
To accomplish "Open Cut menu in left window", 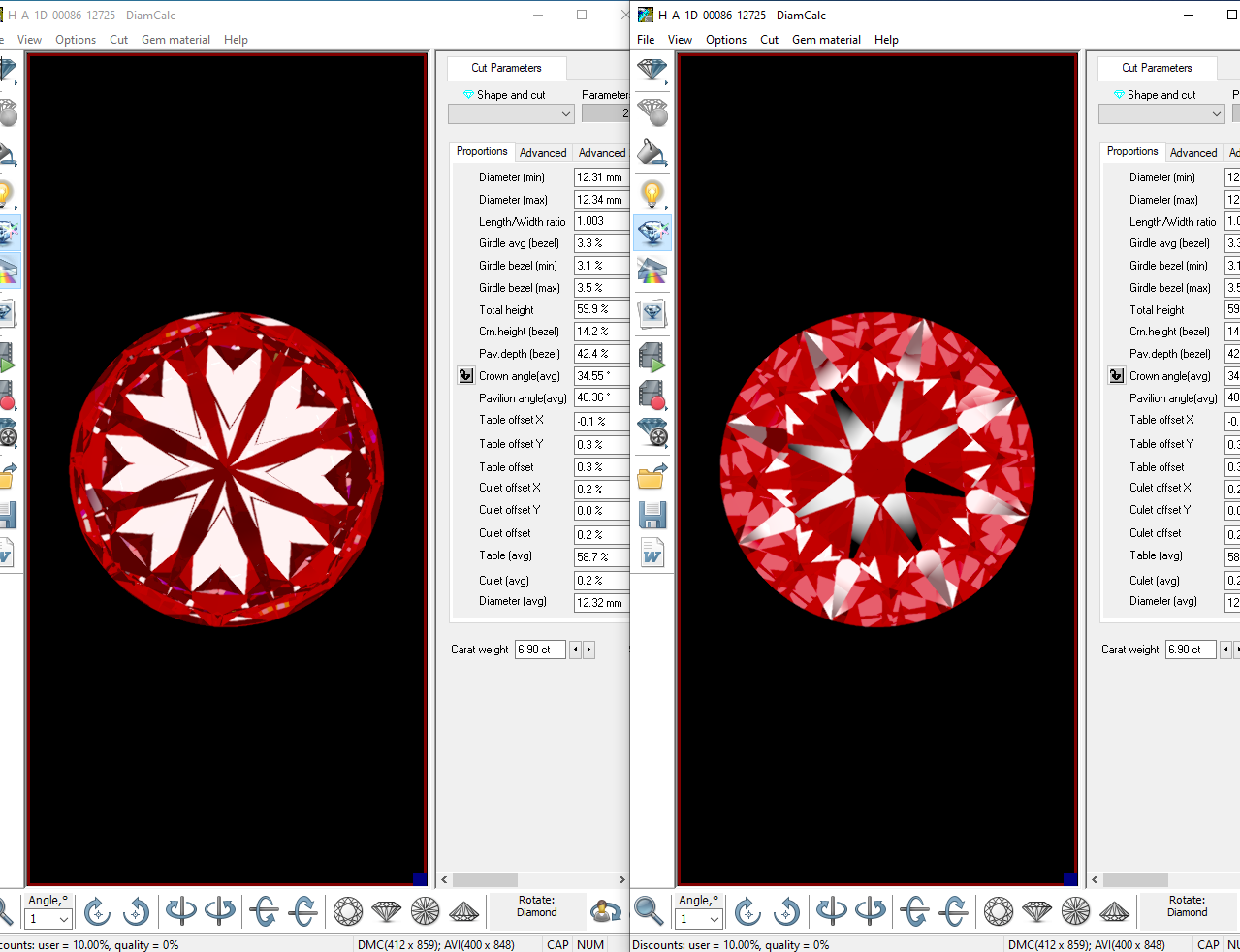I will [x=118, y=40].
